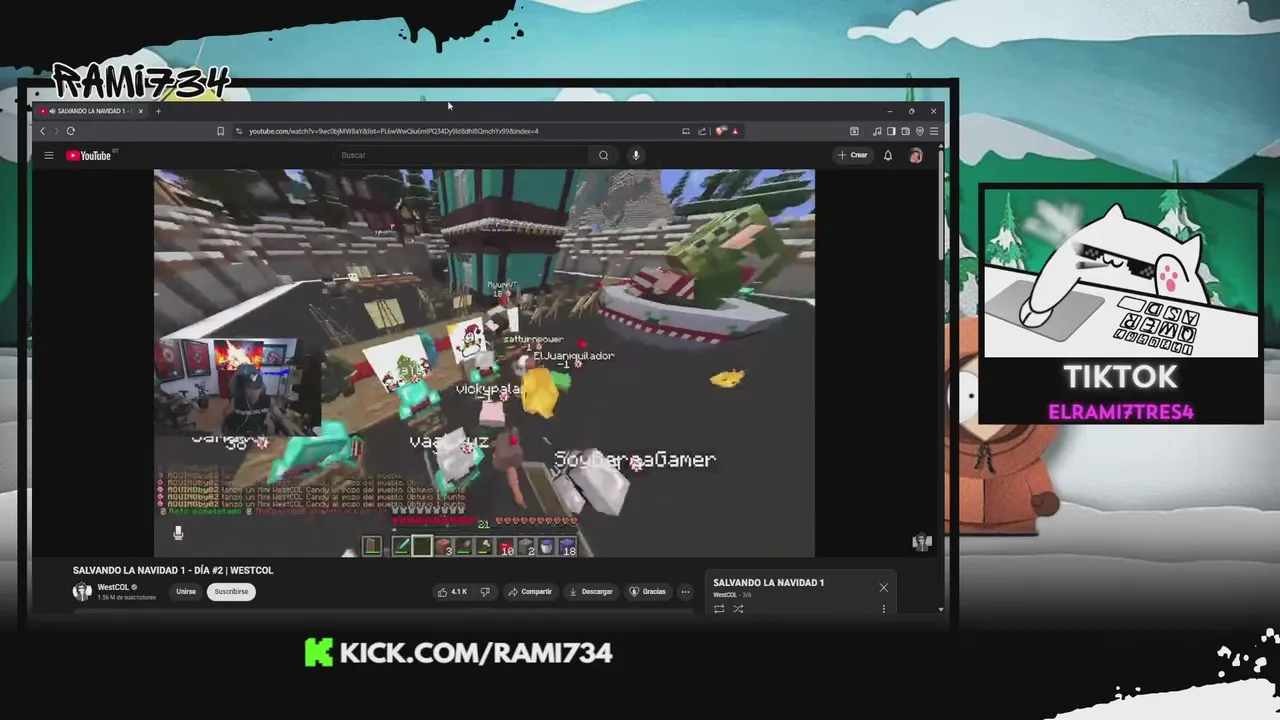Bookmark this page using the bookmark icon
Screen dimensions: 1280x720
(x=220, y=131)
